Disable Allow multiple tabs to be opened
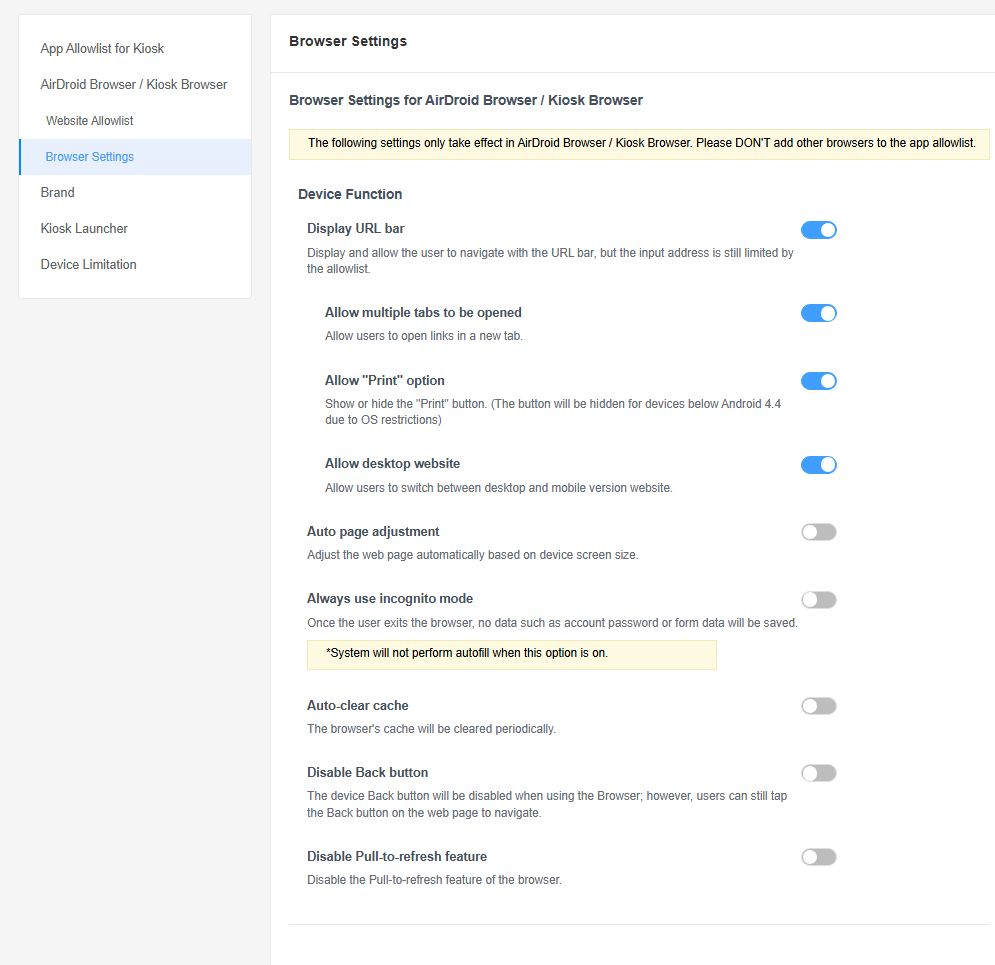The width and height of the screenshot is (995, 965). click(818, 312)
